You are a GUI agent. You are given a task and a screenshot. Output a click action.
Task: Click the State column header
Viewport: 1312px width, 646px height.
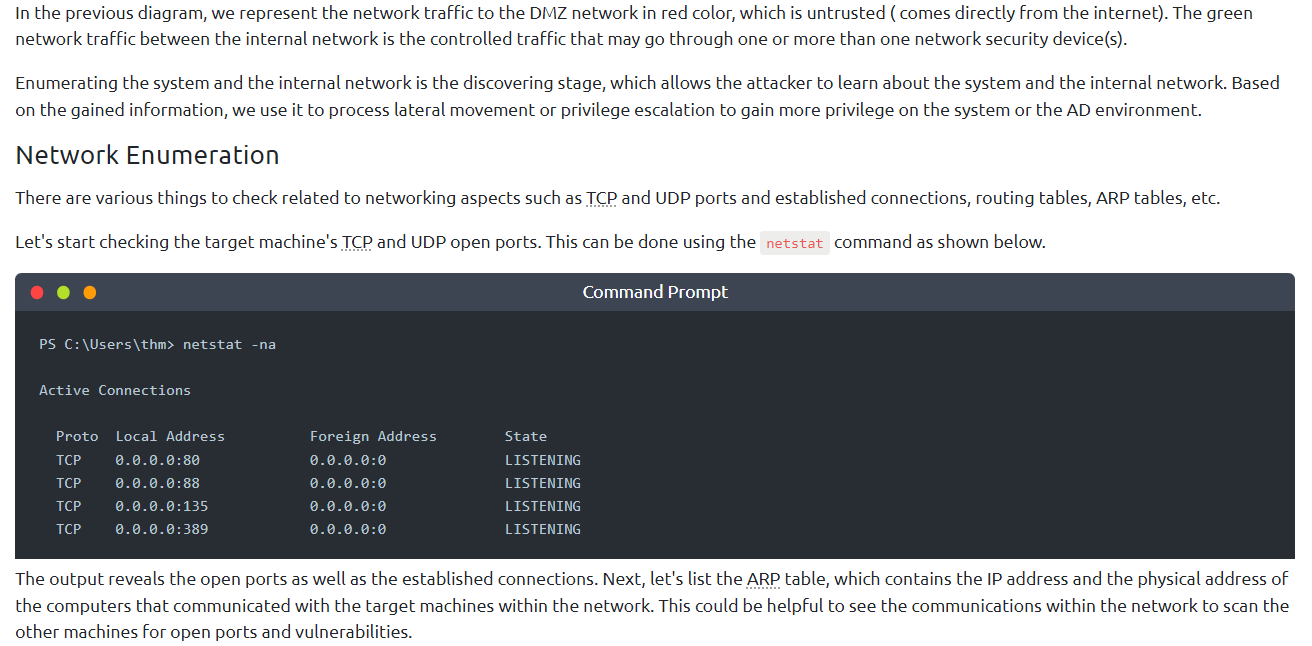pyautogui.click(x=526, y=436)
